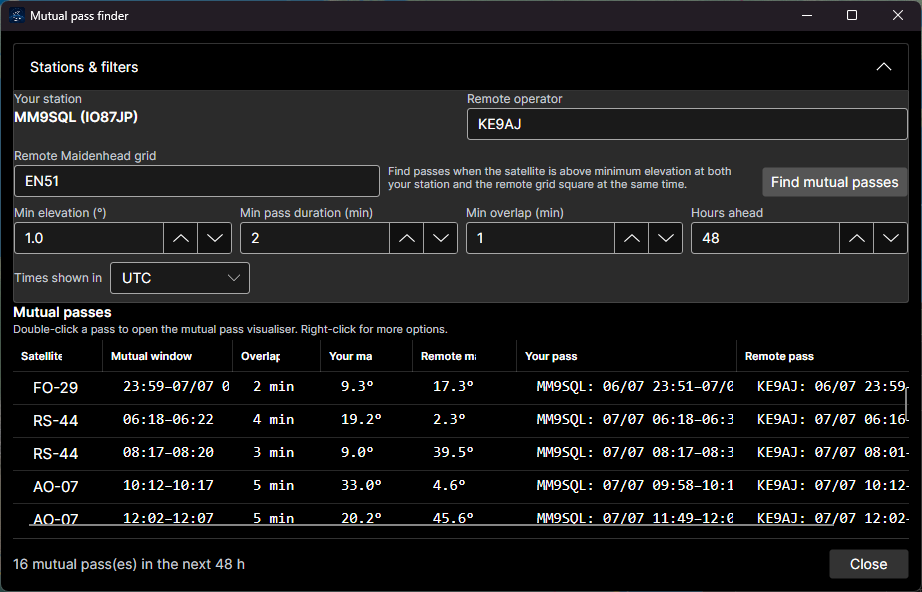Sort by the Remote max column header
This screenshot has width=922, height=592.
[x=465, y=356]
